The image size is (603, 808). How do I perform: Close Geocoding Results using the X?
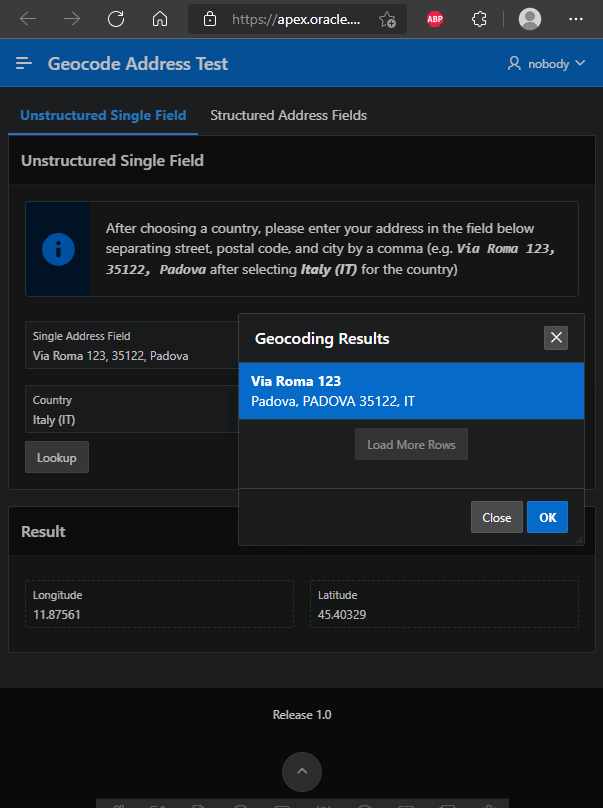click(x=556, y=337)
